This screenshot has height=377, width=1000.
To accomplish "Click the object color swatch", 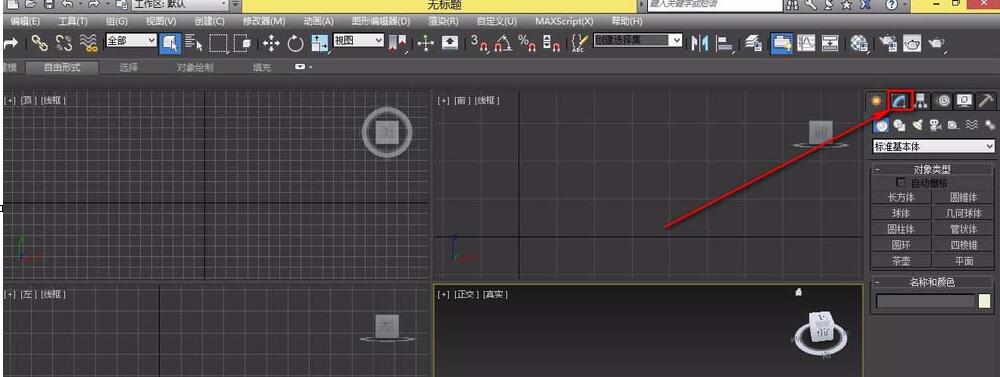I will click(x=984, y=301).
